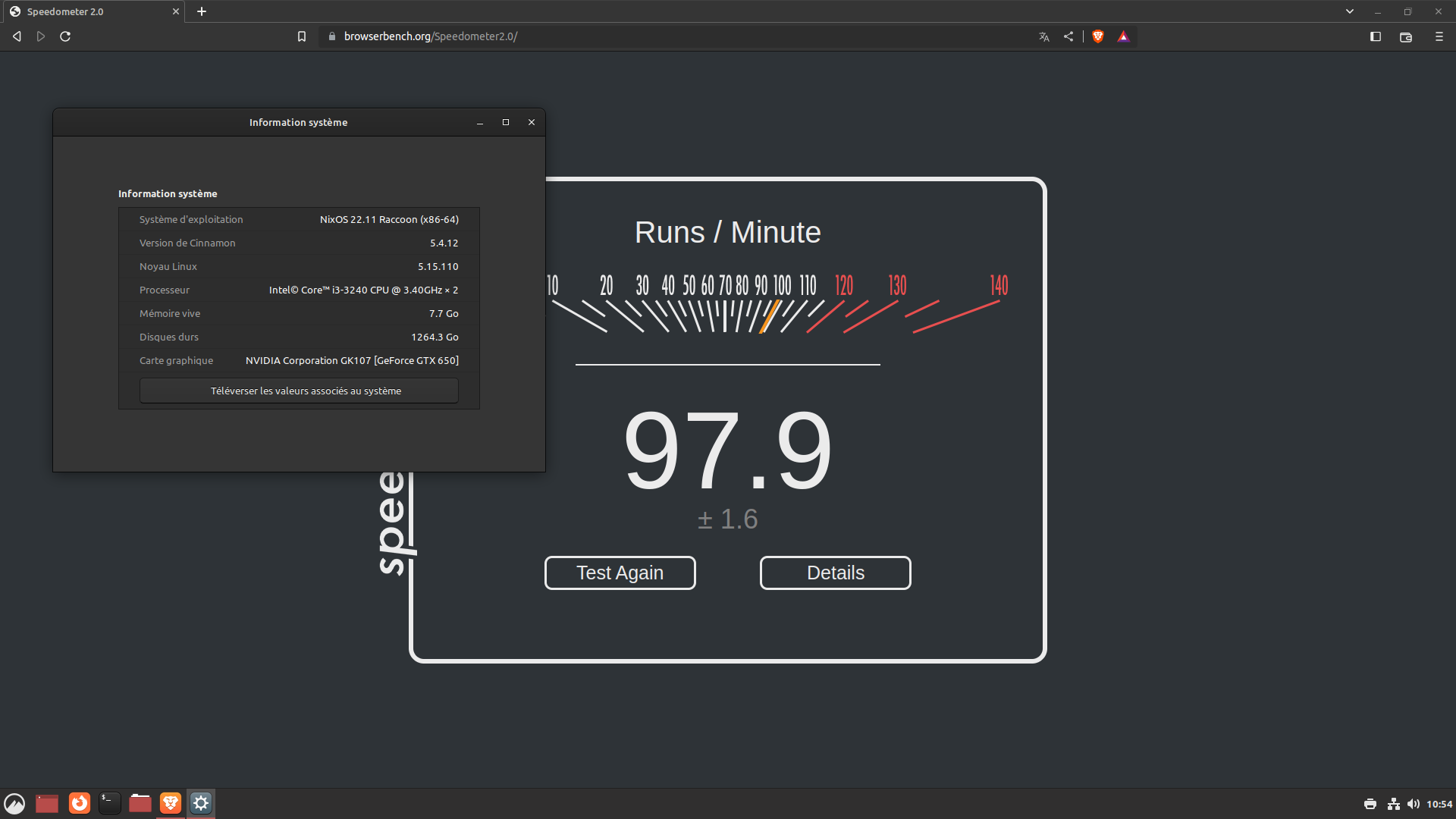
Task: Open the file manager taskbar icon
Action: tap(140, 803)
